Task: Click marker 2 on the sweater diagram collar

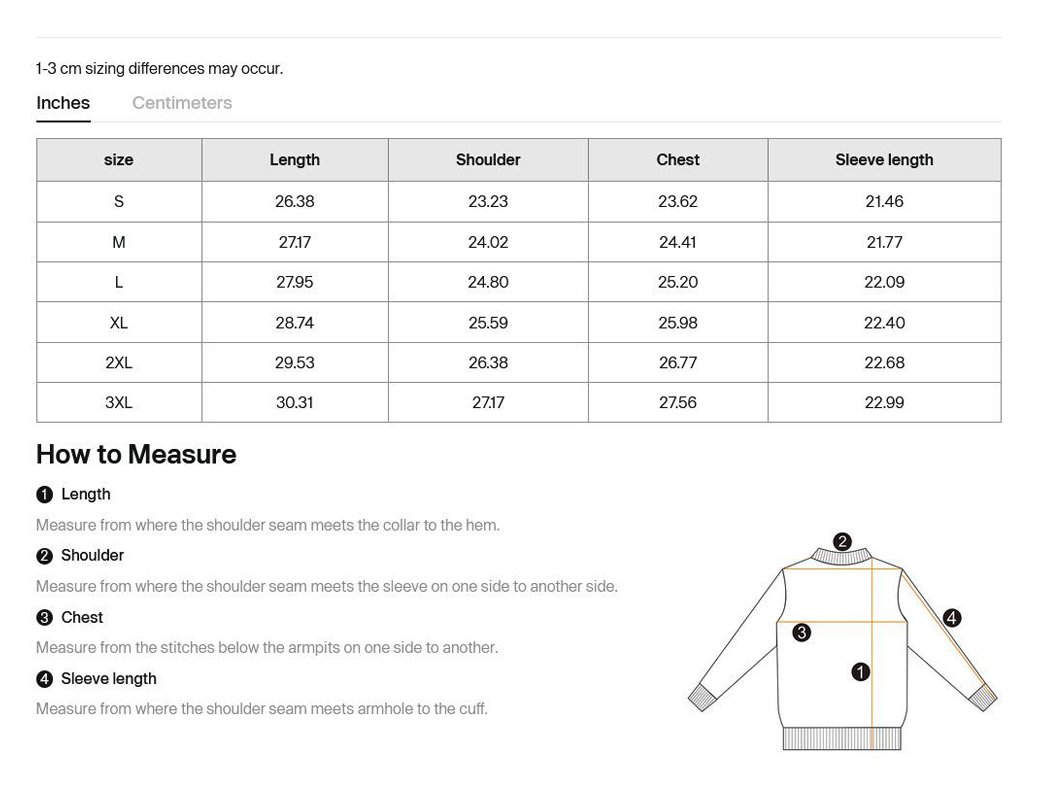Action: [842, 542]
